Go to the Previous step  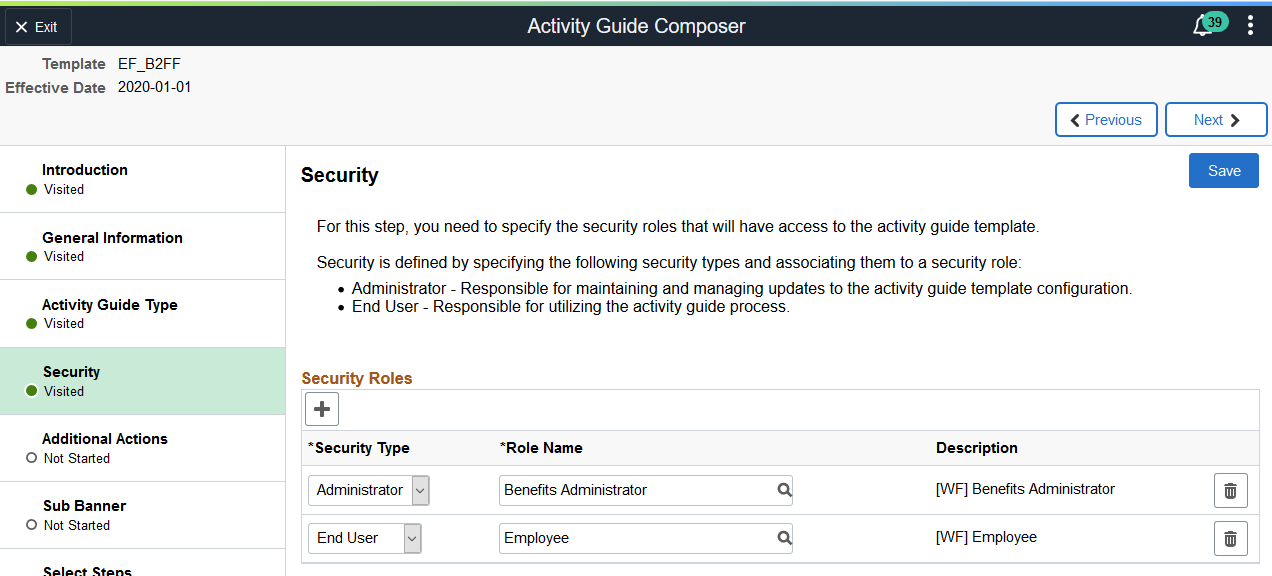click(x=1106, y=120)
